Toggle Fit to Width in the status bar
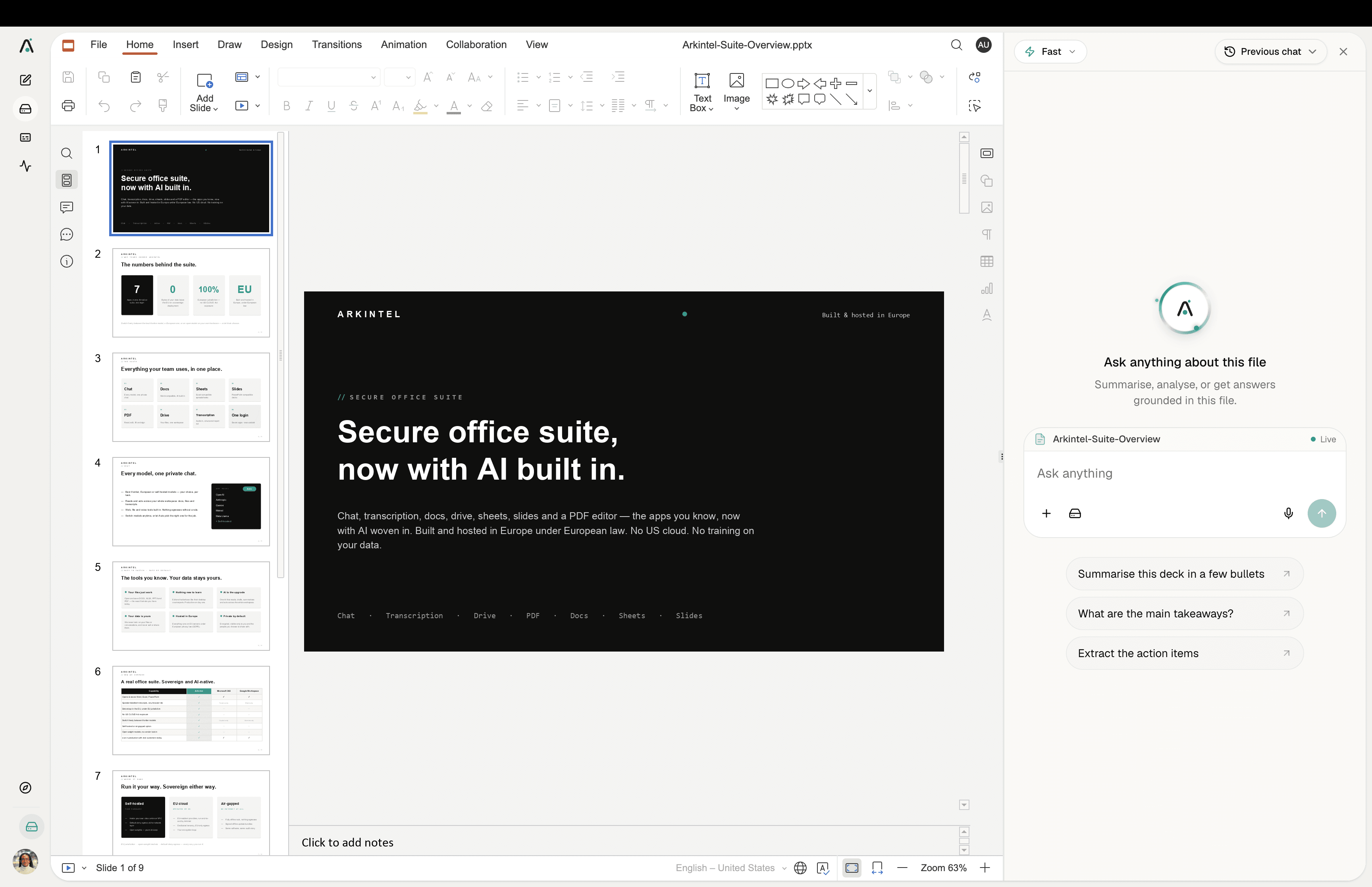Image resolution: width=1372 pixels, height=887 pixels. (877, 868)
